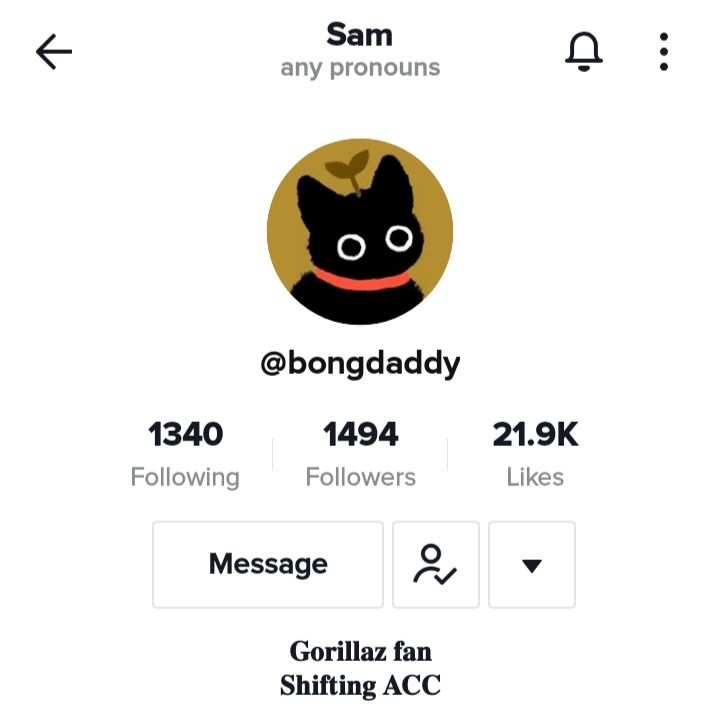The width and height of the screenshot is (720, 720).
Task: Open the black cat profile picture
Action: coord(360,231)
